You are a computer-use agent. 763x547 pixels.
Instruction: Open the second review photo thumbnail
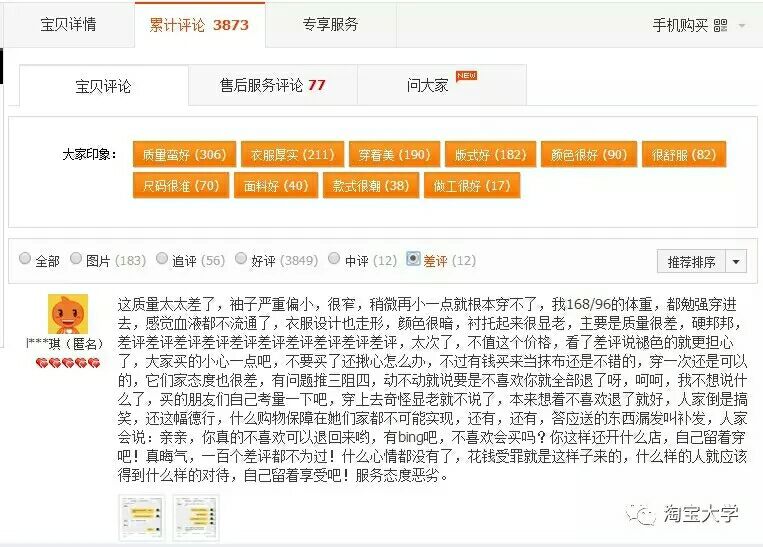coord(193,517)
